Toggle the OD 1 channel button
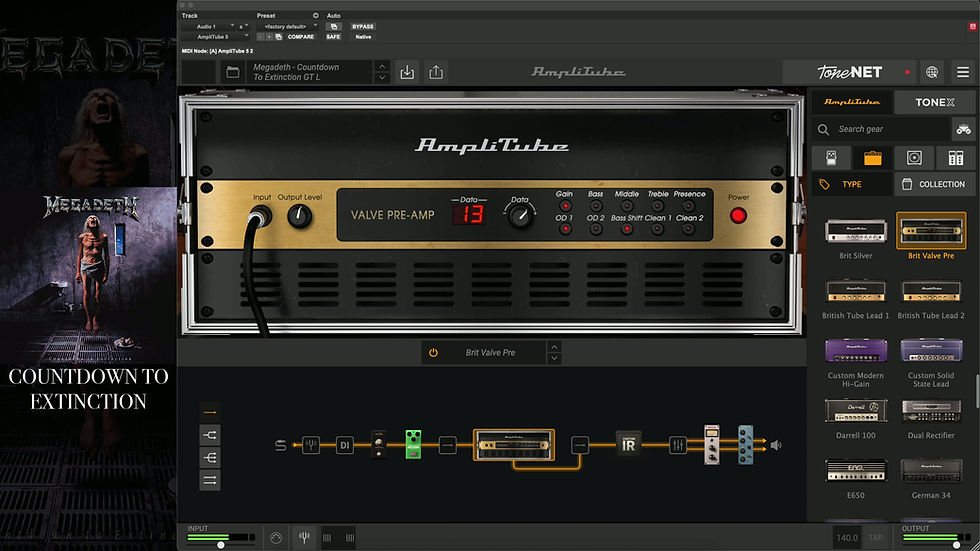The image size is (980, 551). [x=565, y=229]
